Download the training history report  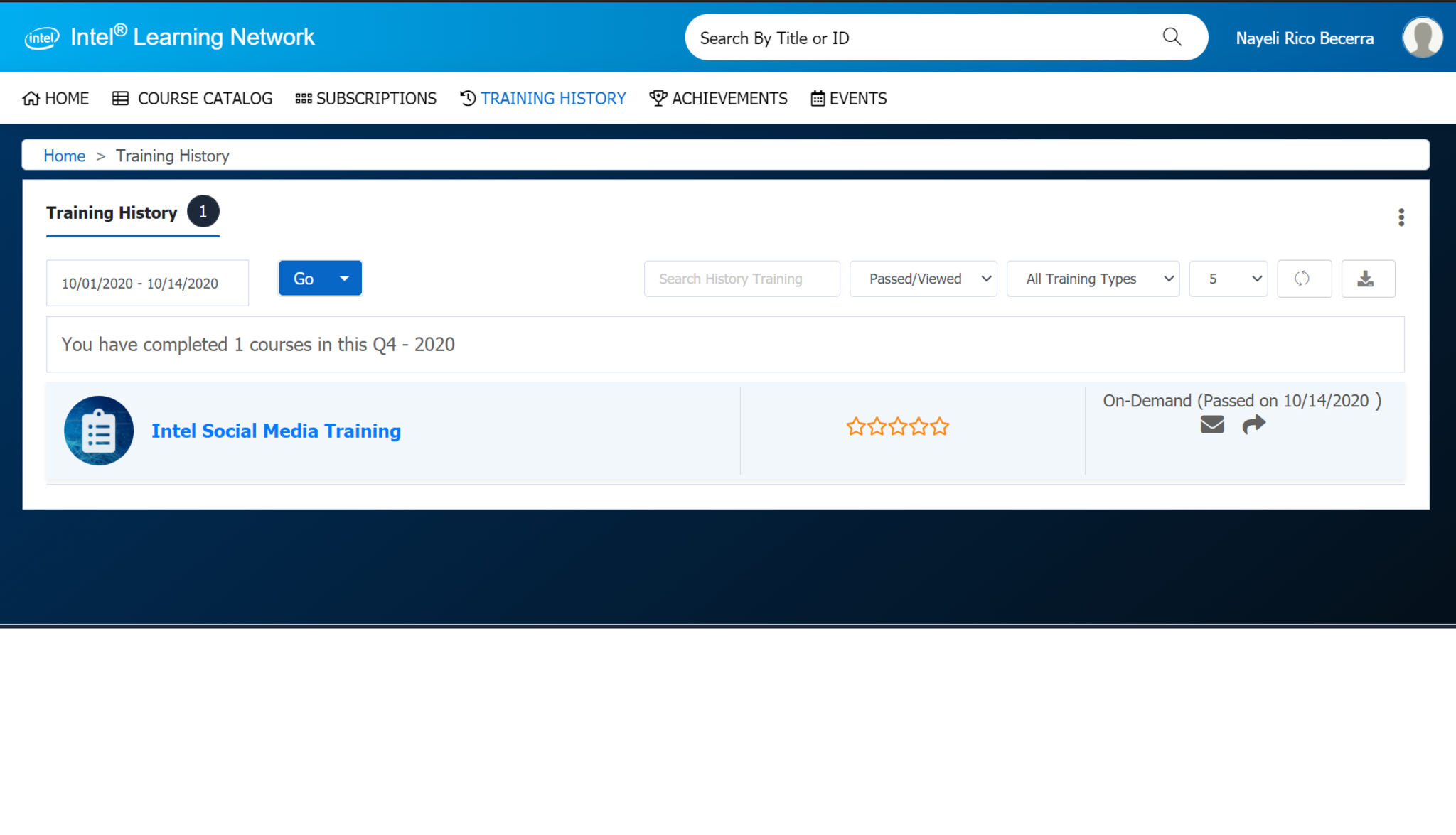point(1366,279)
